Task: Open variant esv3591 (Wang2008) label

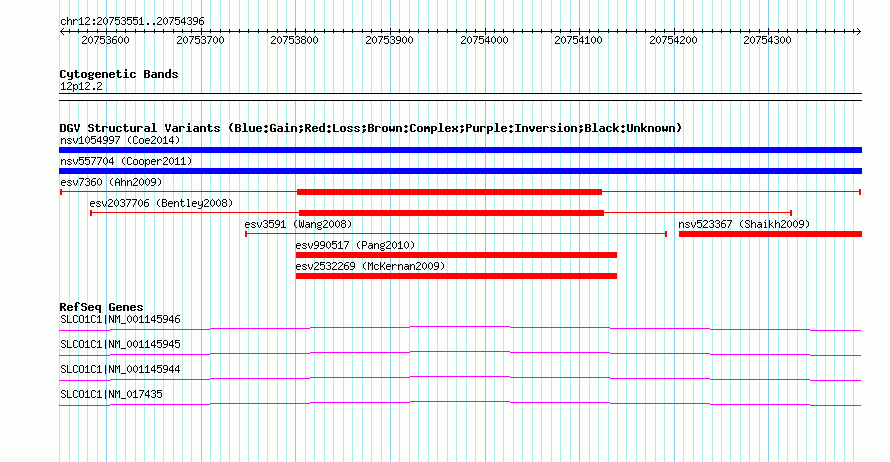Action: (299, 224)
